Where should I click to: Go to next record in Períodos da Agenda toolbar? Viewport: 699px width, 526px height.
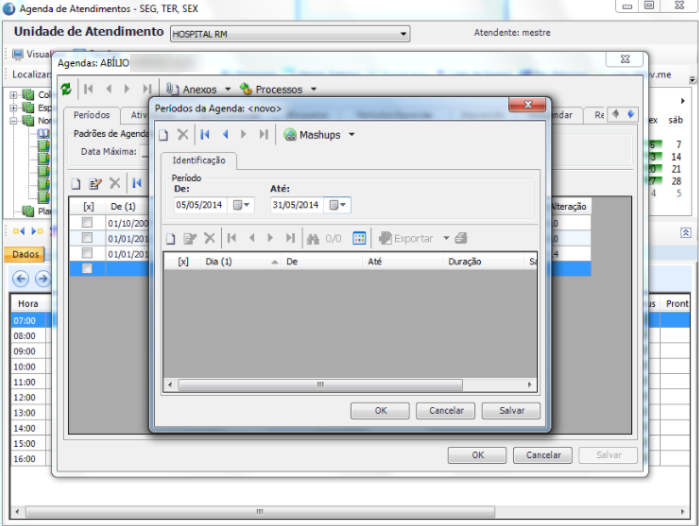click(x=243, y=134)
